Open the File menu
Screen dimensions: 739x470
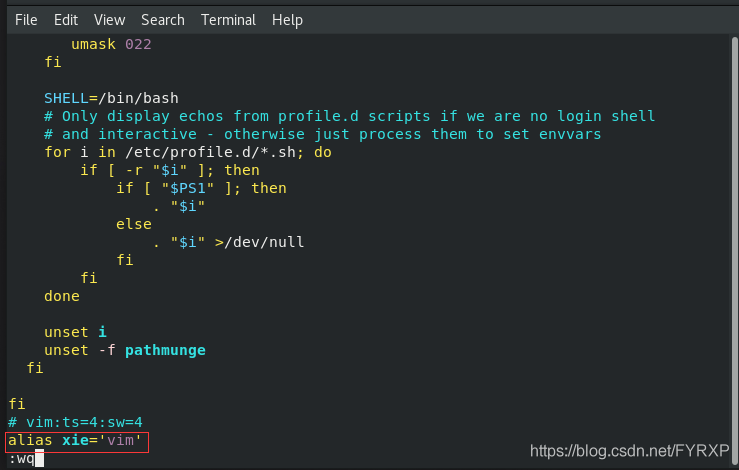coord(26,20)
